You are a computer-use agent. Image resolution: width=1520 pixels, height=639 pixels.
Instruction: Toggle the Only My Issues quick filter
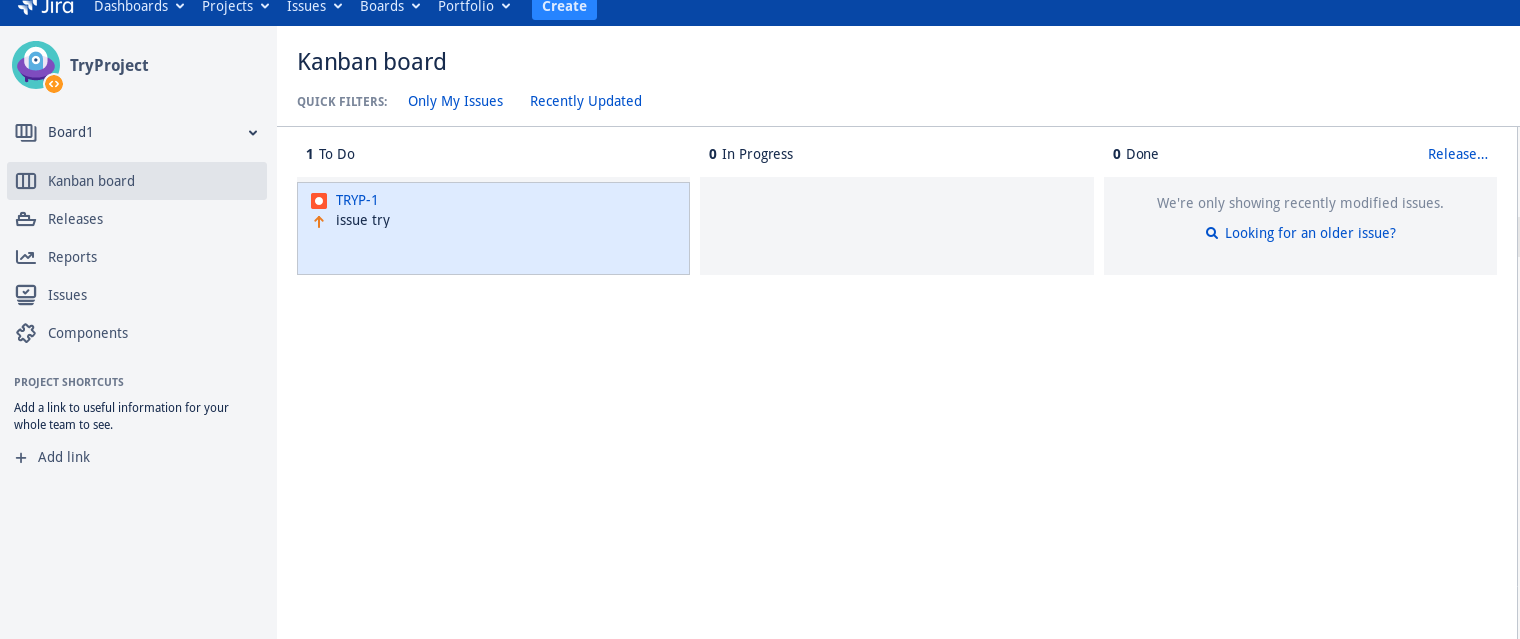click(456, 101)
